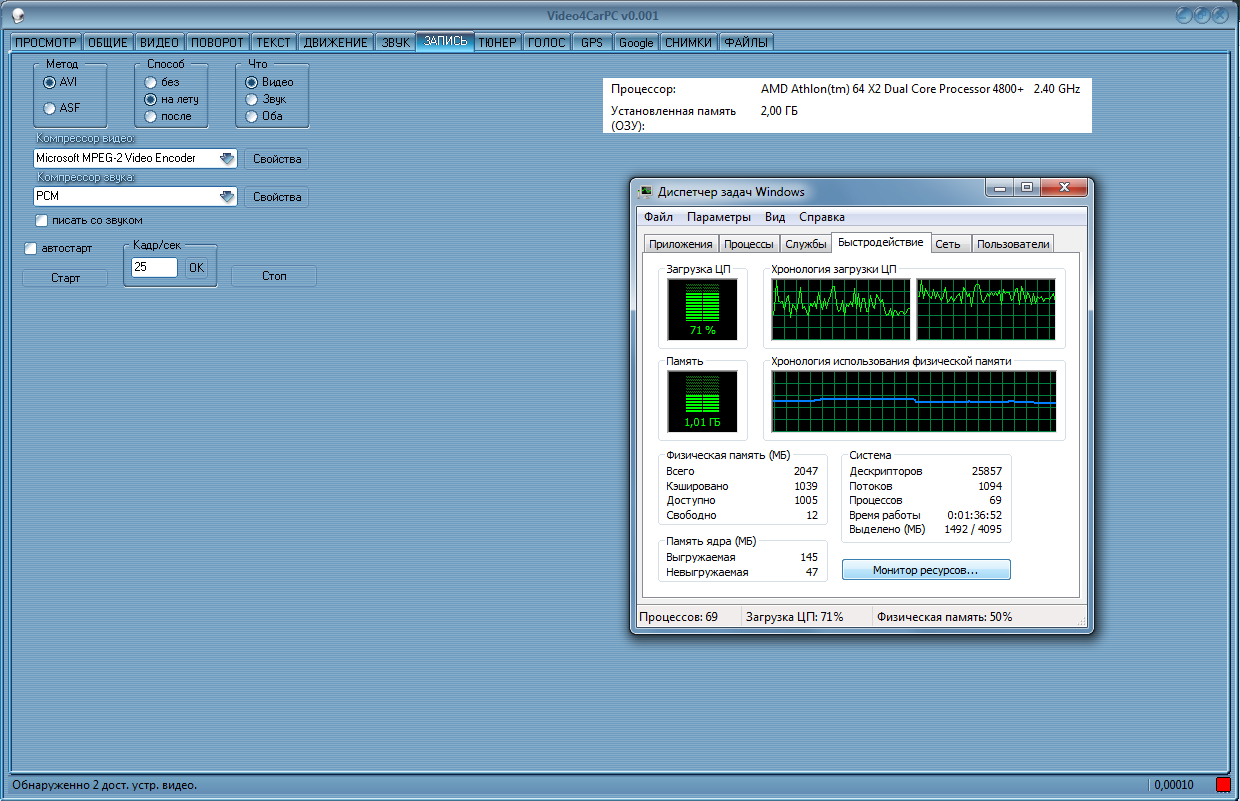Click the memory usage meter graphic

coord(703,401)
